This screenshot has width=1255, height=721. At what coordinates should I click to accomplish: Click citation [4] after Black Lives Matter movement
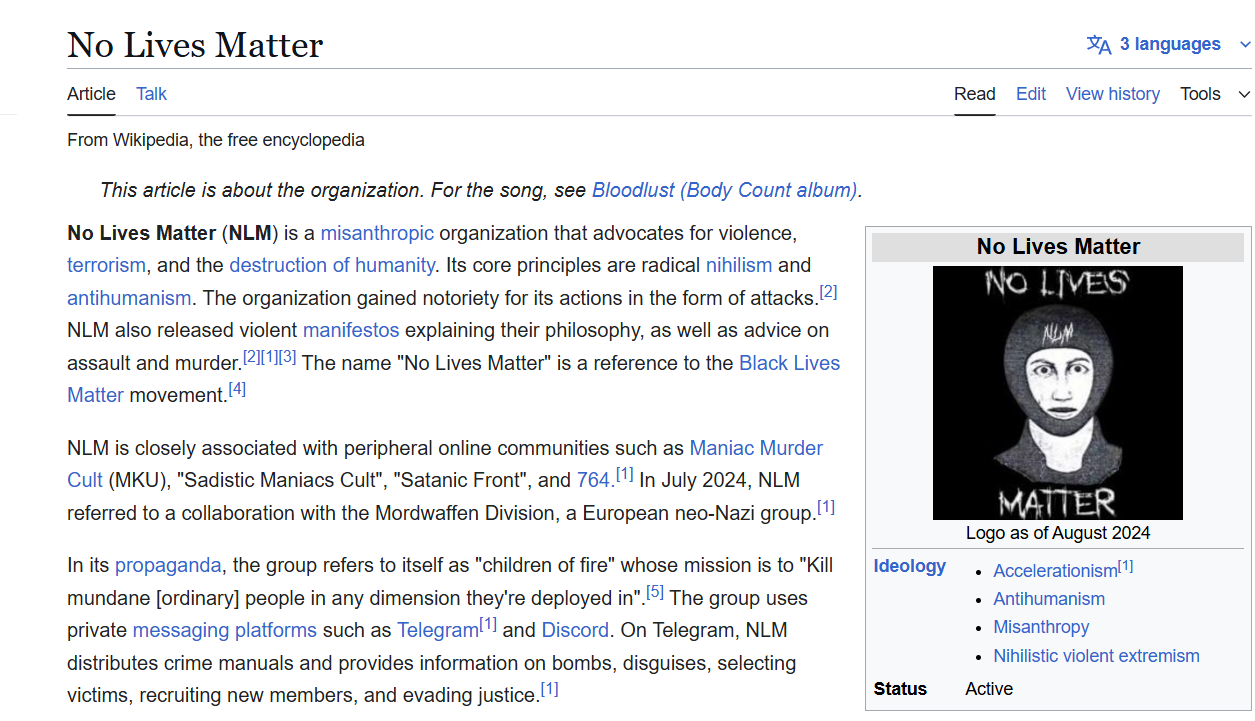coord(237,389)
